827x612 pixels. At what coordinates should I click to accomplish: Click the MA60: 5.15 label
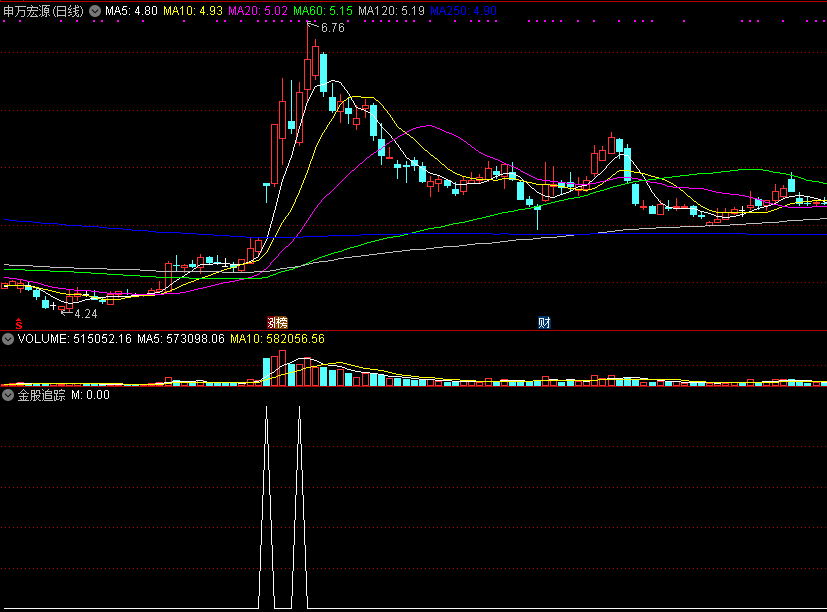point(323,11)
